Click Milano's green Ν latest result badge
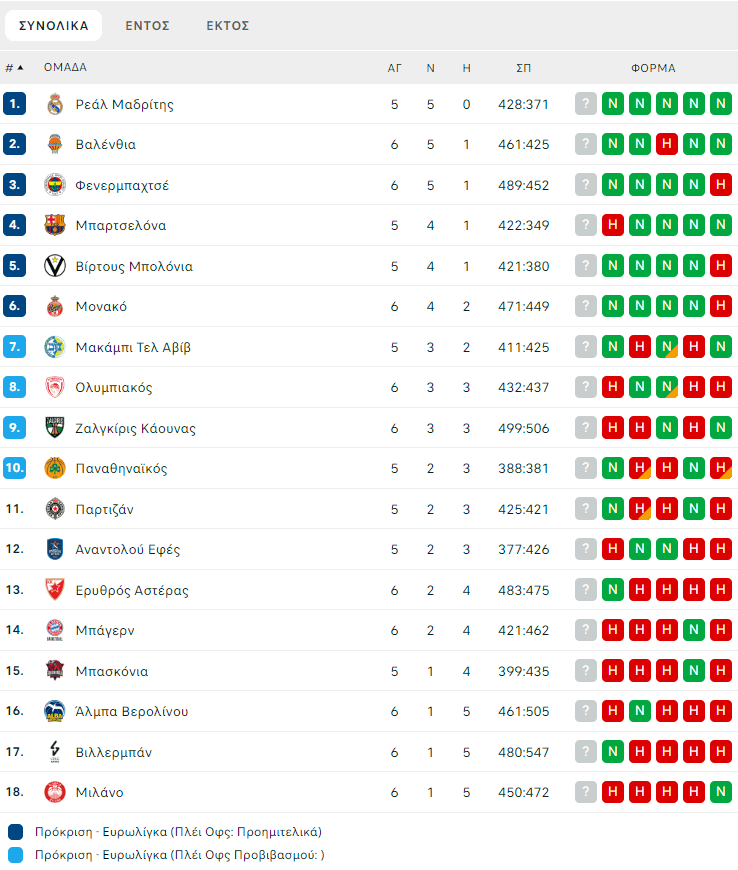The width and height of the screenshot is (738, 870). coord(720,793)
